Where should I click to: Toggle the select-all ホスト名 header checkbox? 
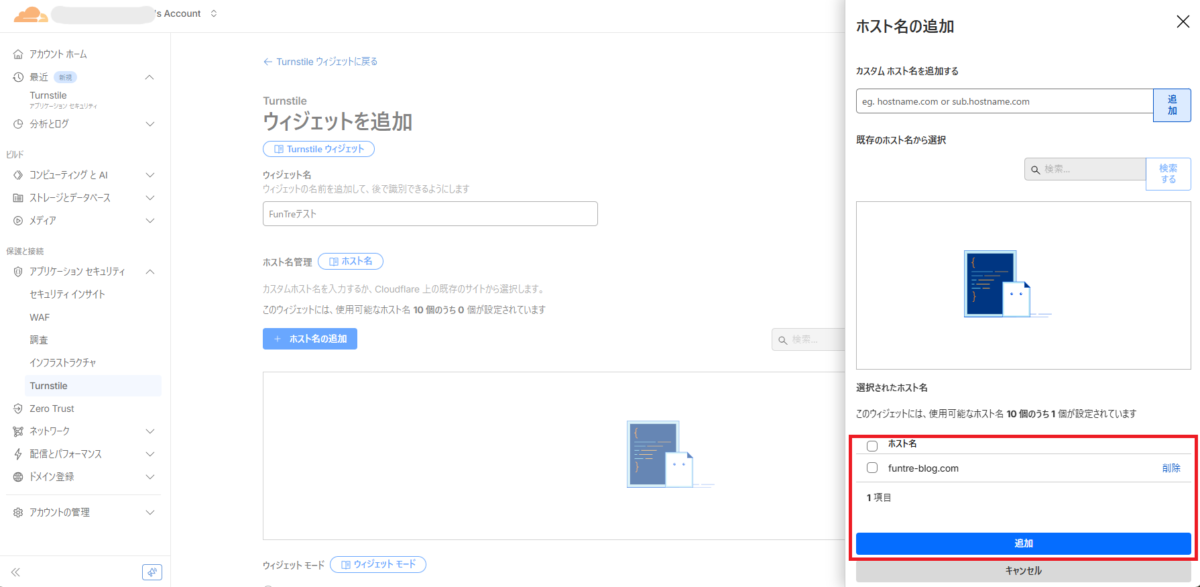tap(872, 446)
